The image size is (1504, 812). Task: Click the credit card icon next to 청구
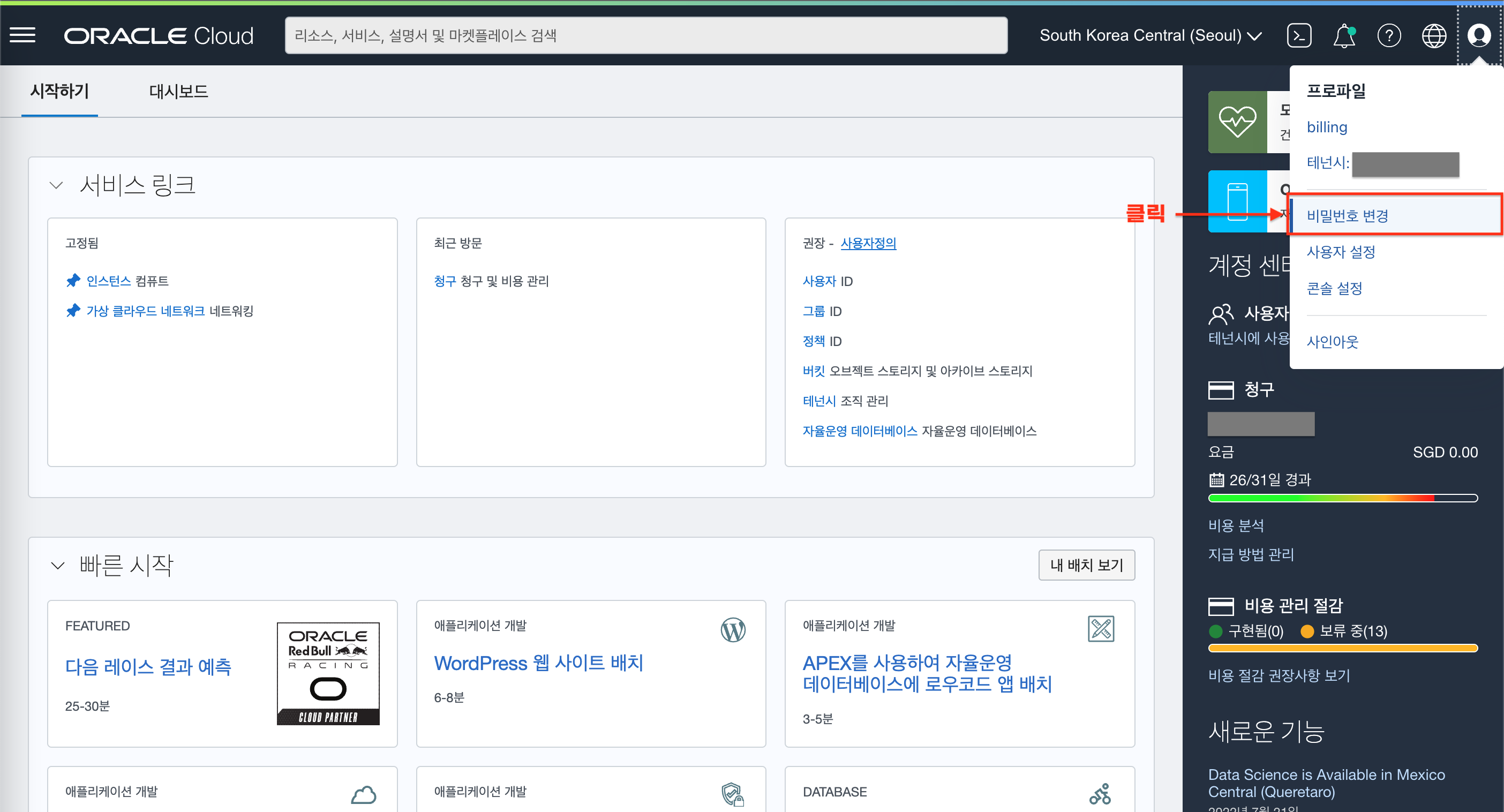(x=1221, y=390)
